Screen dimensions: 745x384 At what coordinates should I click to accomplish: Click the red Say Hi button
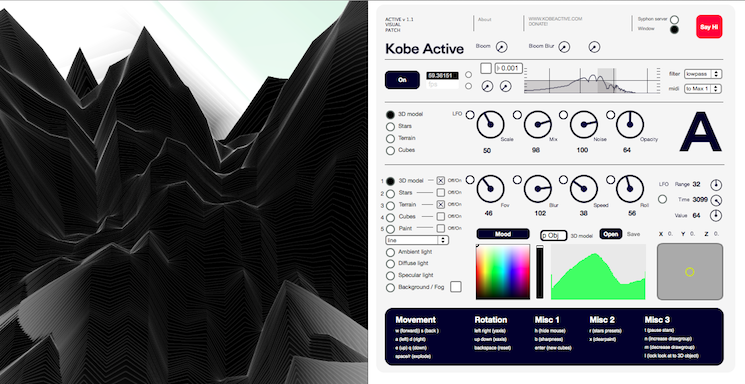[x=709, y=27]
